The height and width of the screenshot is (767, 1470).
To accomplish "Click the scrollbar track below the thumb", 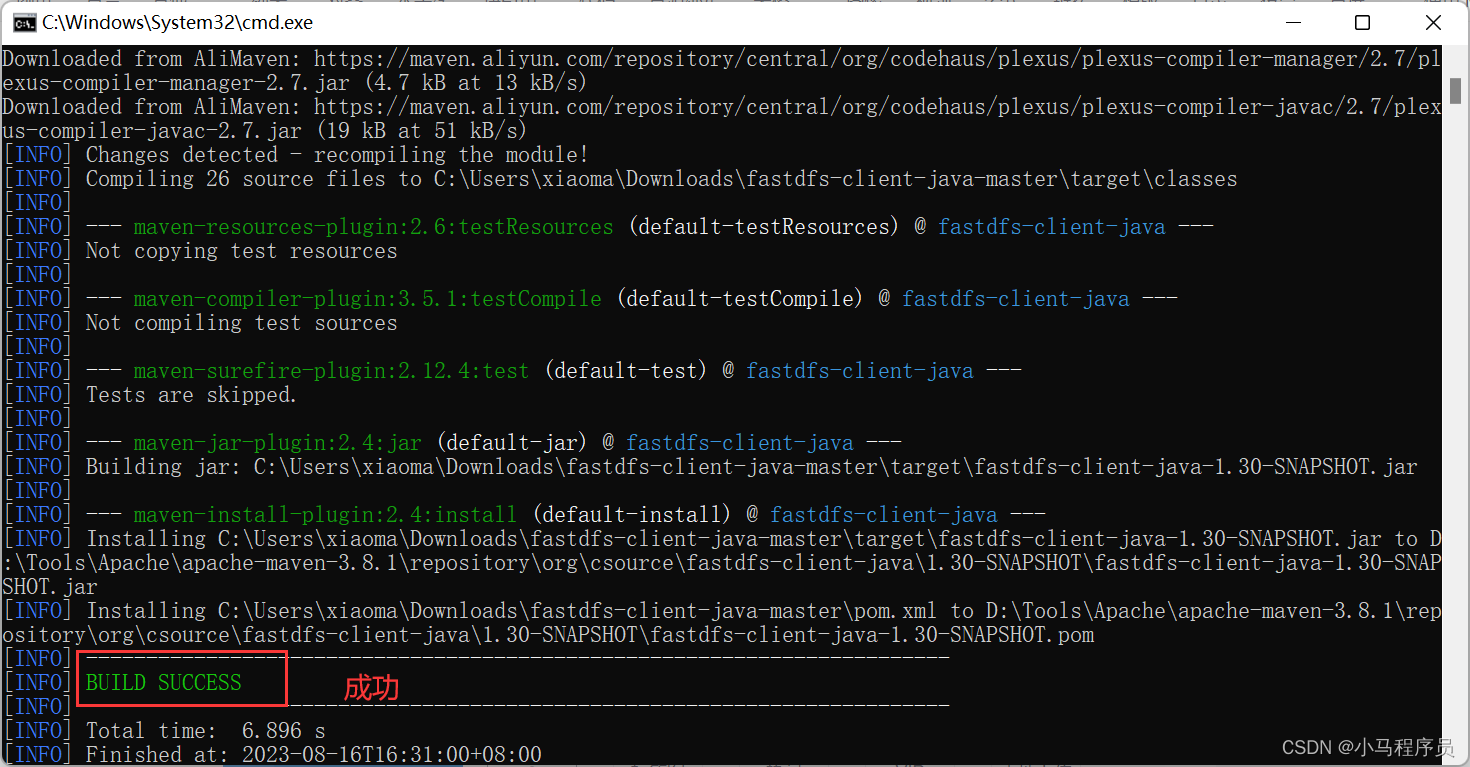I will click(1456, 400).
